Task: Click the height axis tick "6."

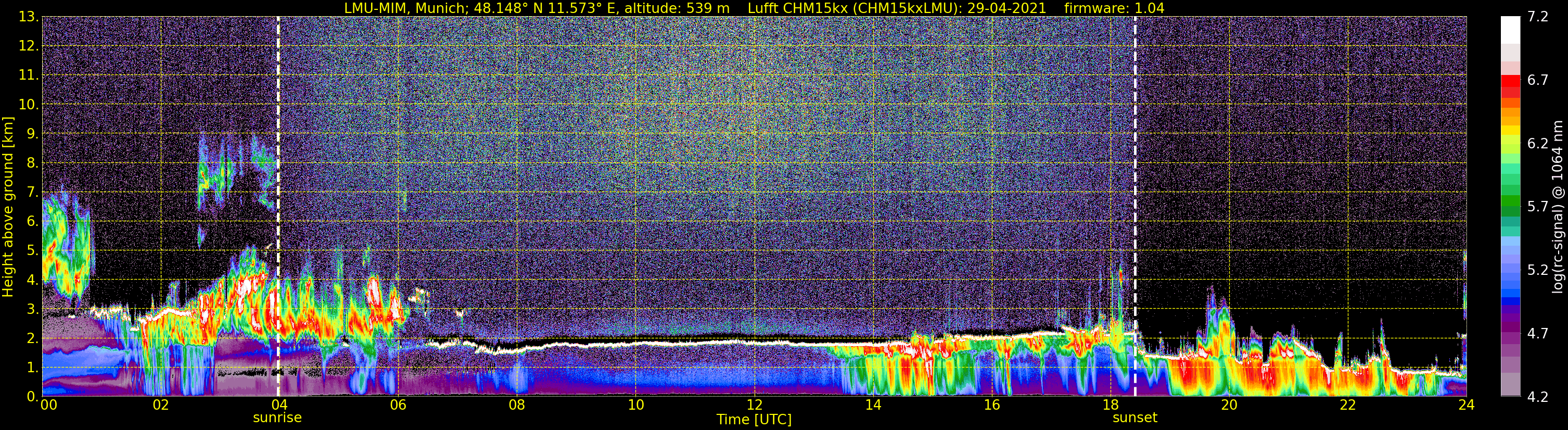Action: (32, 222)
